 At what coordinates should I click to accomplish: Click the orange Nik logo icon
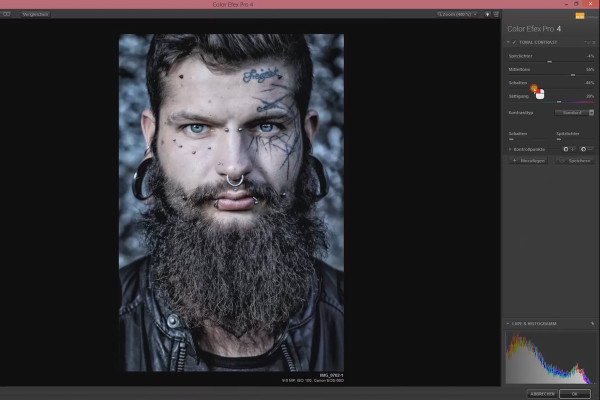[x=580, y=16]
